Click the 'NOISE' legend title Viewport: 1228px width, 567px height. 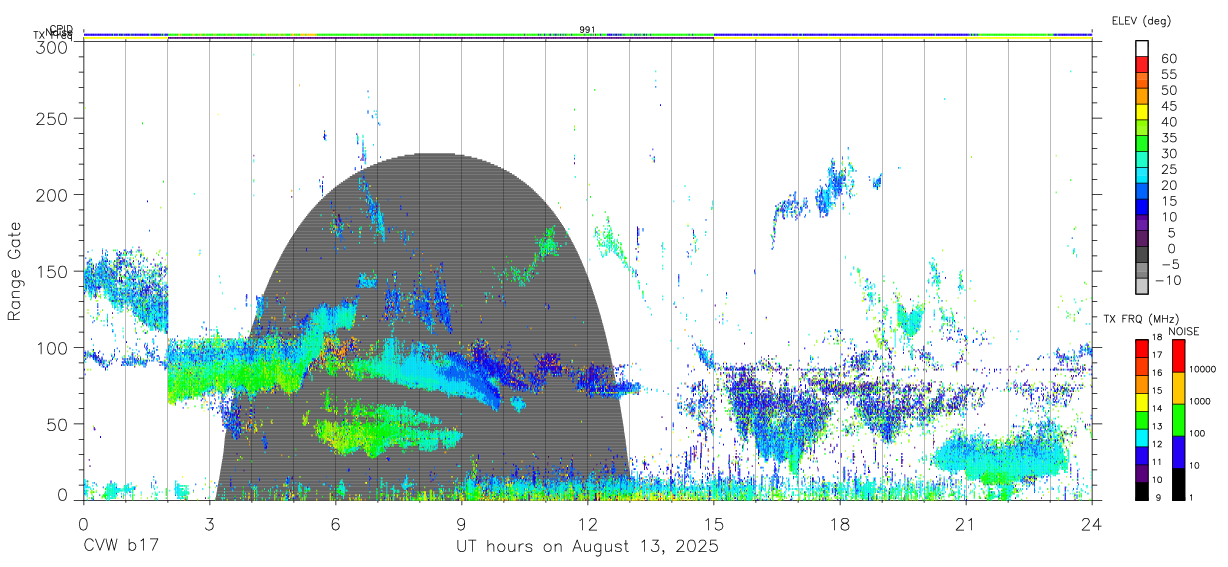click(x=1183, y=331)
